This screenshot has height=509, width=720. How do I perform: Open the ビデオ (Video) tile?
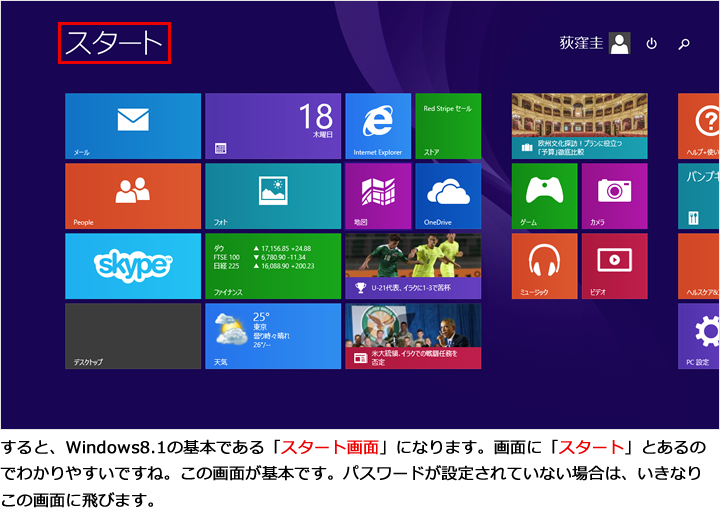614,266
